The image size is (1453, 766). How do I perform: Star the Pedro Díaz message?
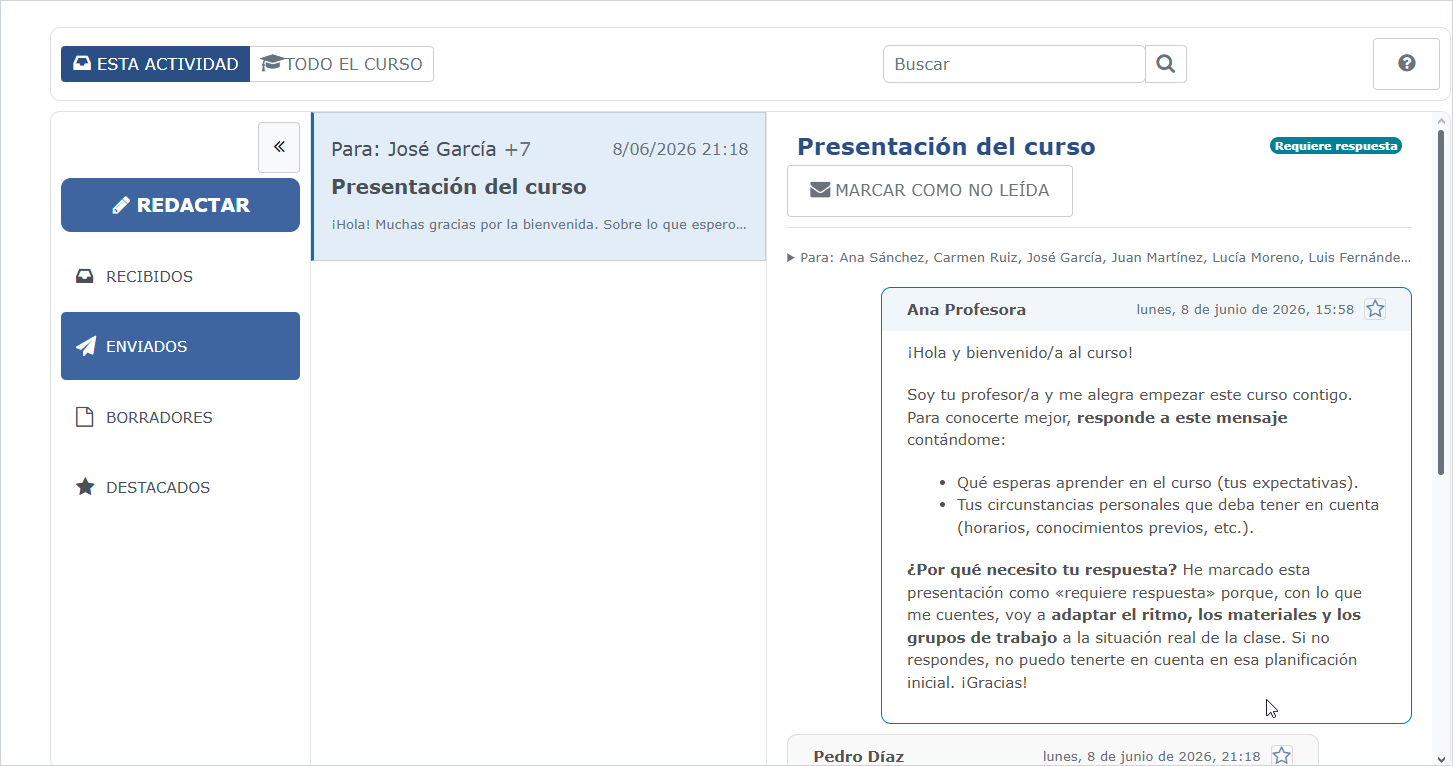click(x=1282, y=756)
